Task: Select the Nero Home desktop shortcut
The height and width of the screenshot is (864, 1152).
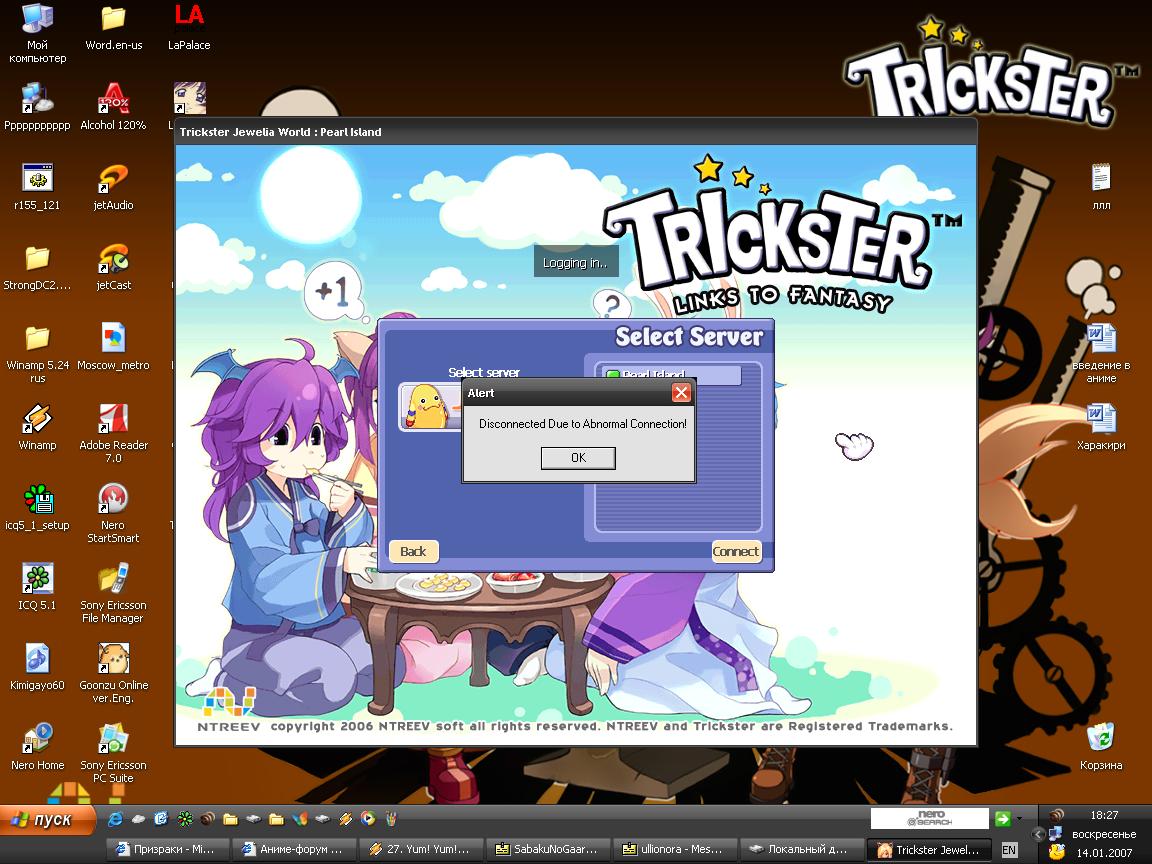Action: [37, 748]
